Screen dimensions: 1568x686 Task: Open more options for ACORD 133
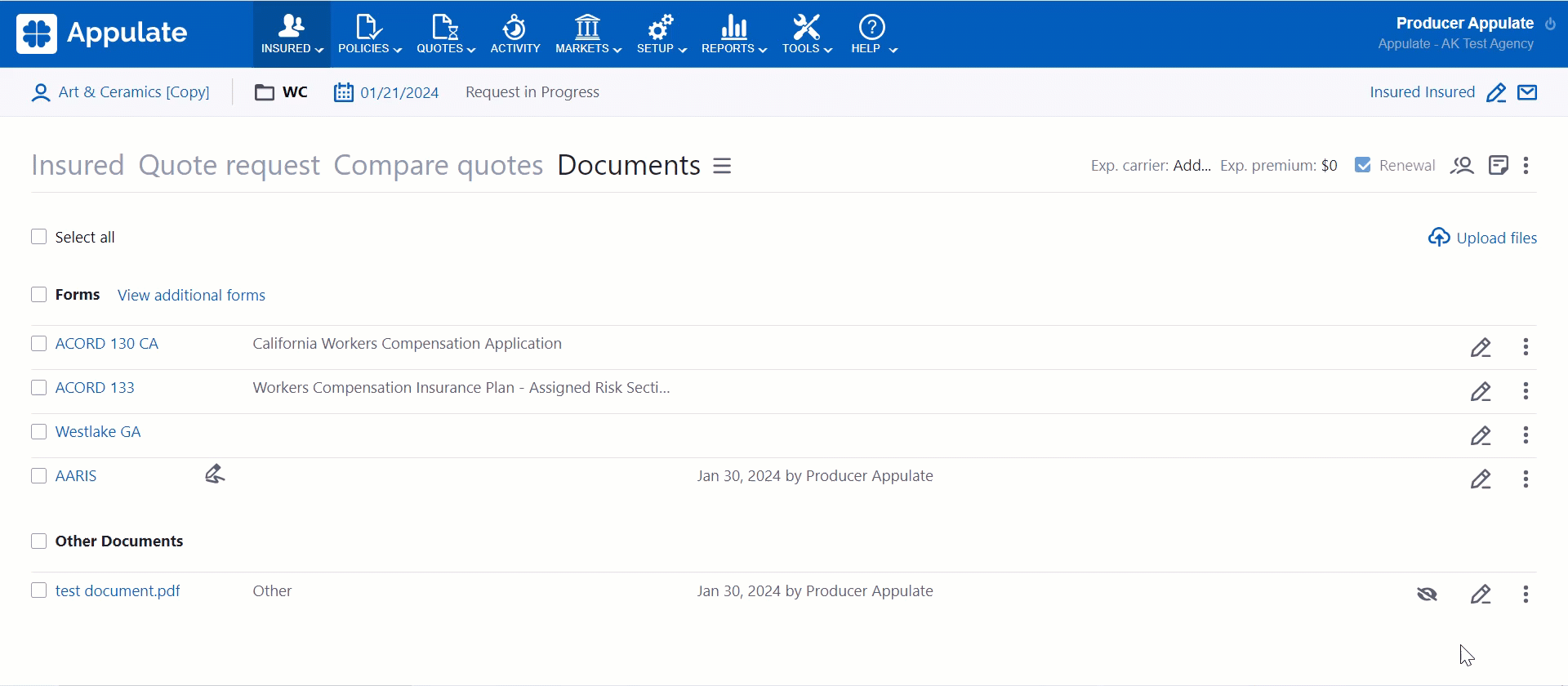(1526, 391)
